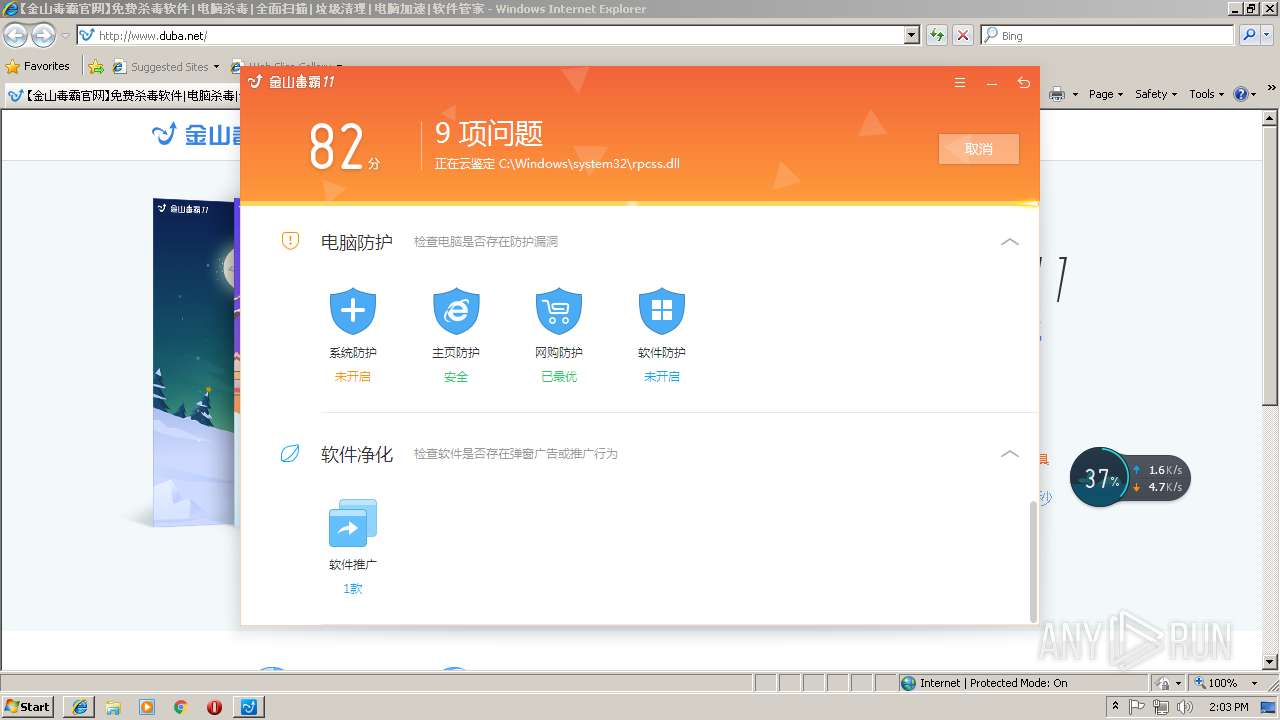Click the 金山毒霸 11 window title logo
The height and width of the screenshot is (720, 1280).
pyautogui.click(x=292, y=82)
